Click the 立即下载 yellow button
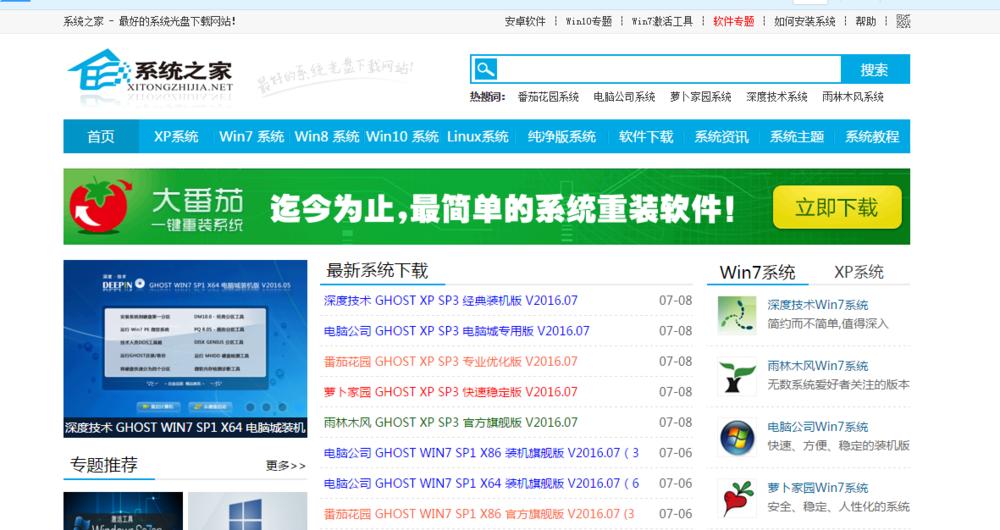This screenshot has width=1000, height=530. pos(837,207)
